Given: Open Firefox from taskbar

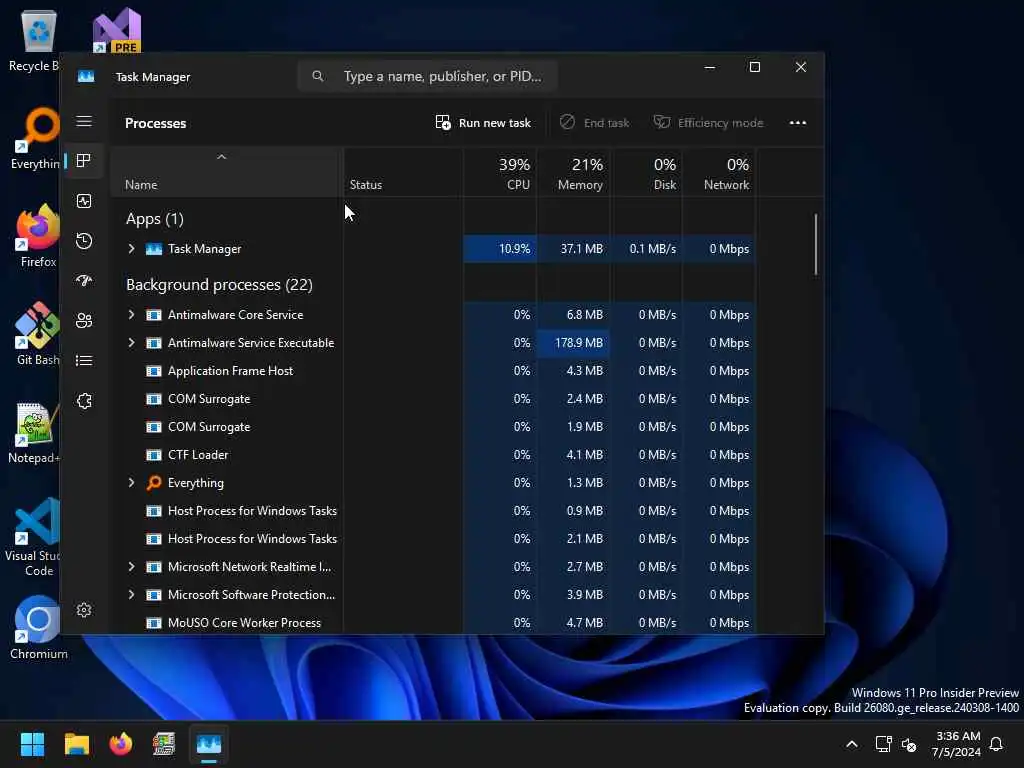Looking at the screenshot, I should [x=120, y=744].
